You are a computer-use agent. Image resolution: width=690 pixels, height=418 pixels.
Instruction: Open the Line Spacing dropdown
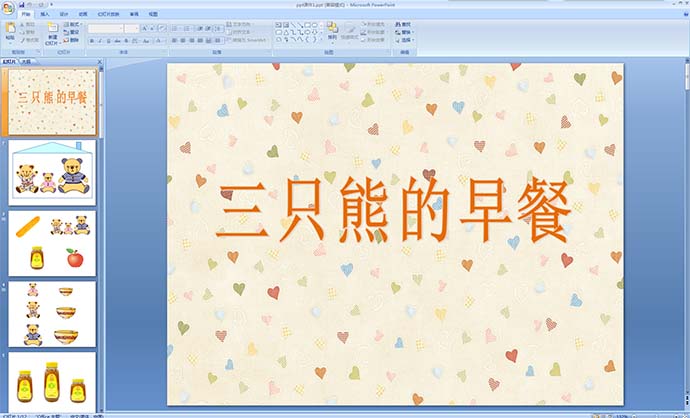click(x=217, y=29)
